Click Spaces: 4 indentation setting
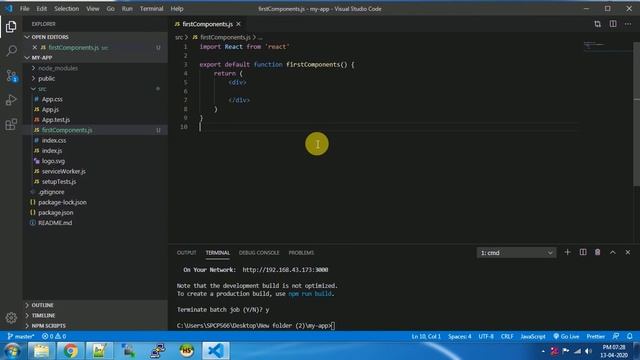The height and width of the screenshot is (360, 640). (x=460, y=336)
